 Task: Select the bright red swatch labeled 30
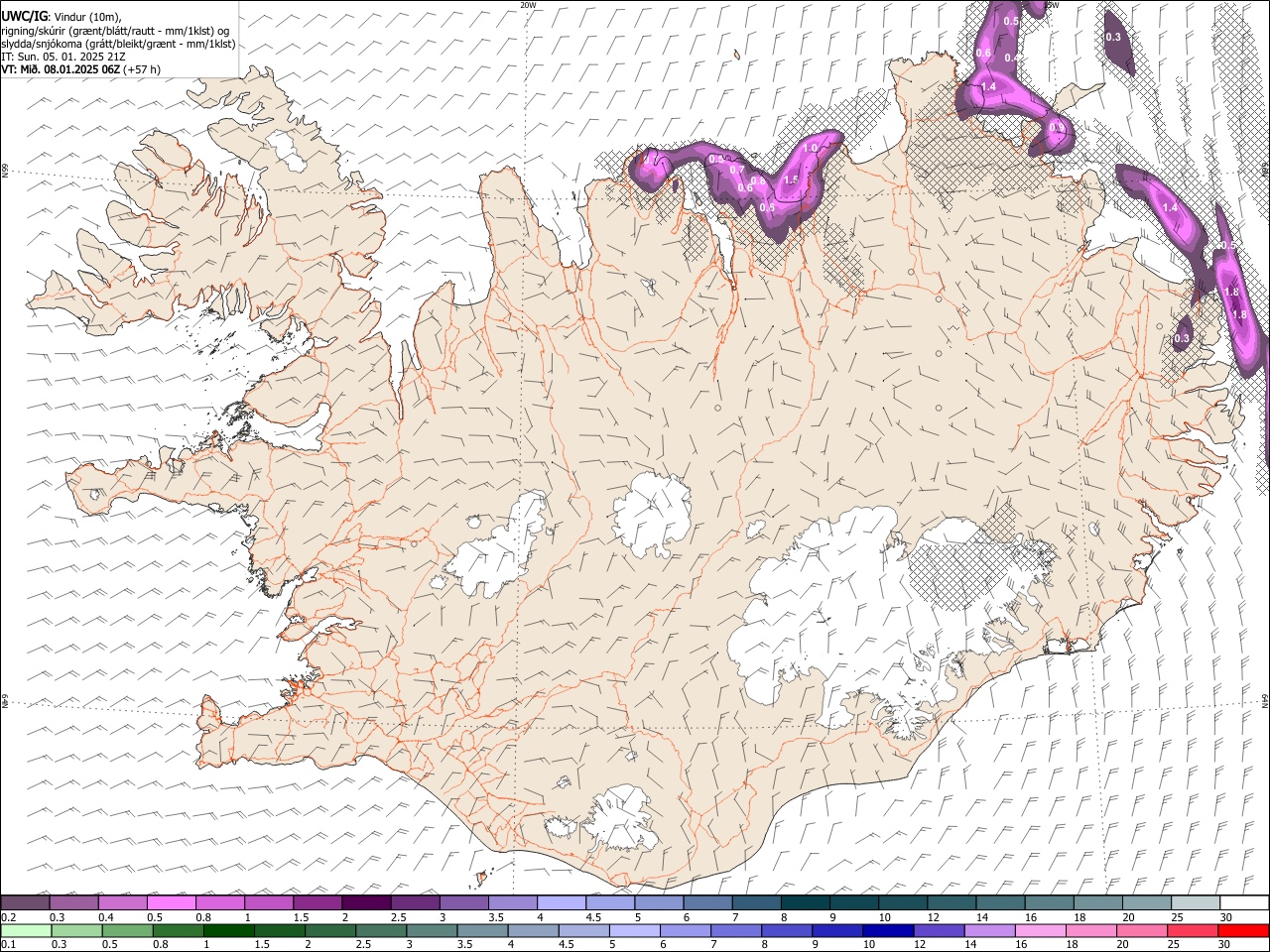point(1243,930)
